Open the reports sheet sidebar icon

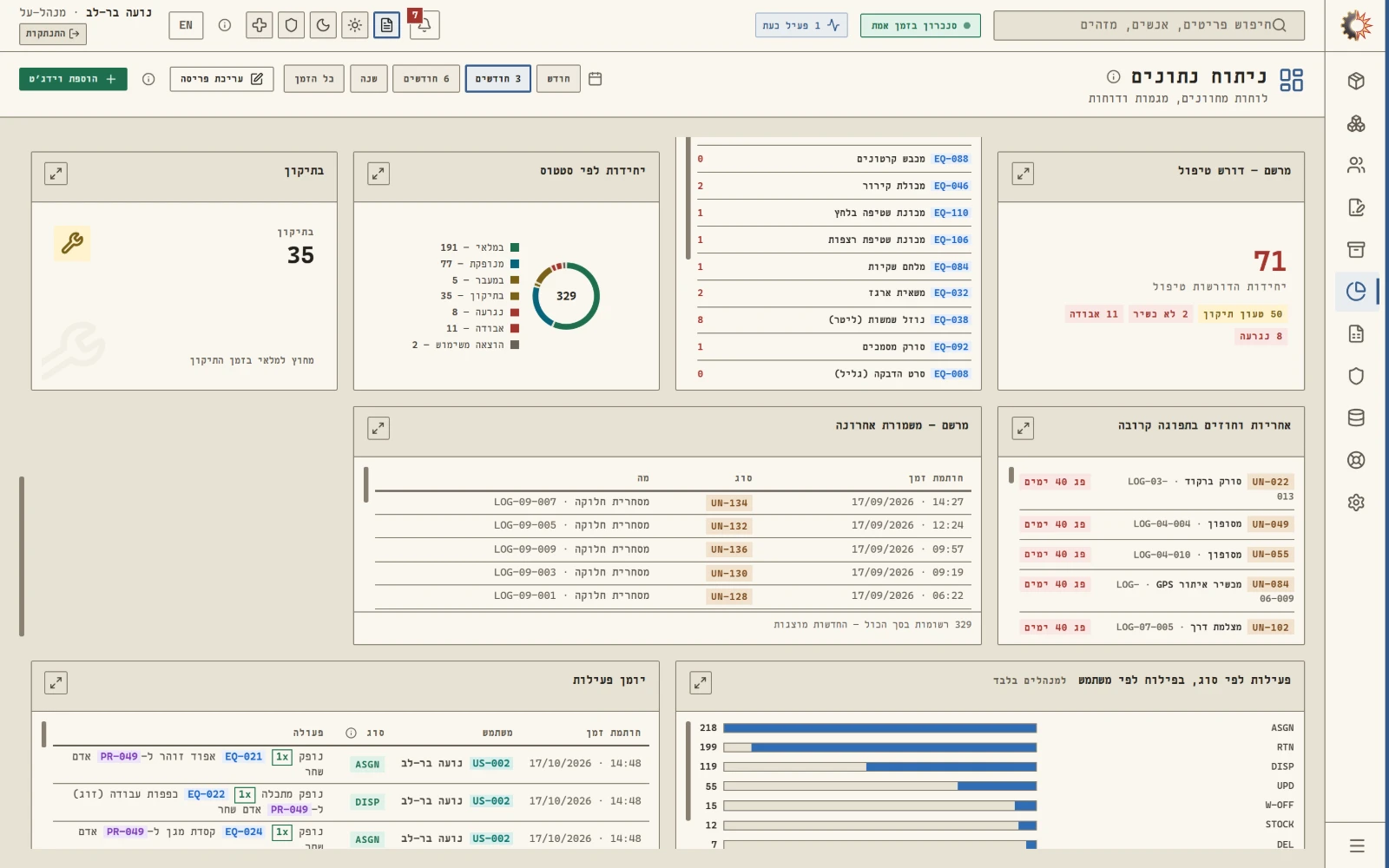tap(1356, 333)
